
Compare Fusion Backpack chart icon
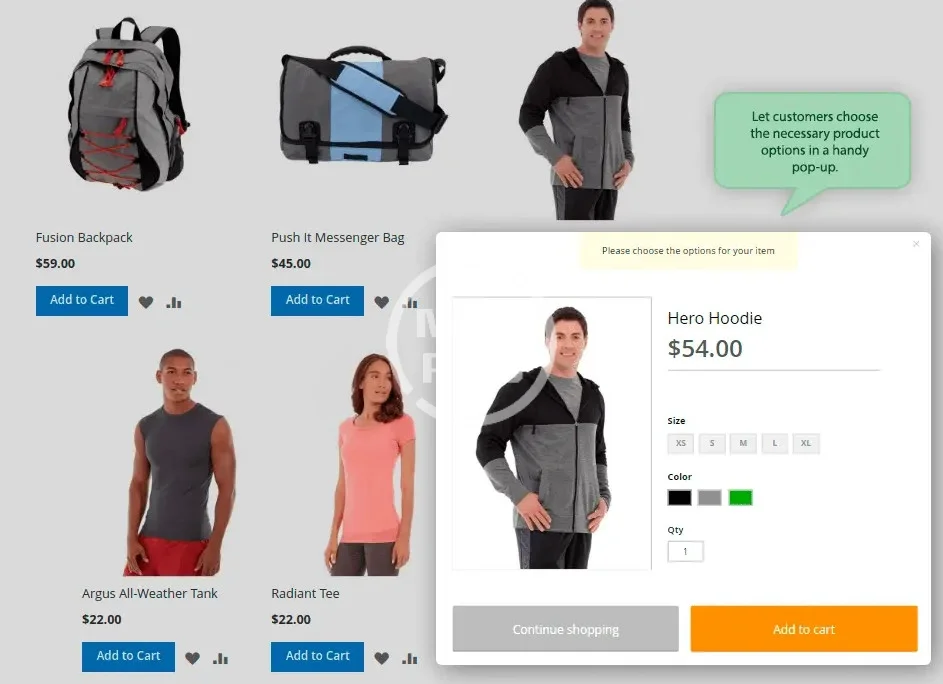click(x=174, y=302)
